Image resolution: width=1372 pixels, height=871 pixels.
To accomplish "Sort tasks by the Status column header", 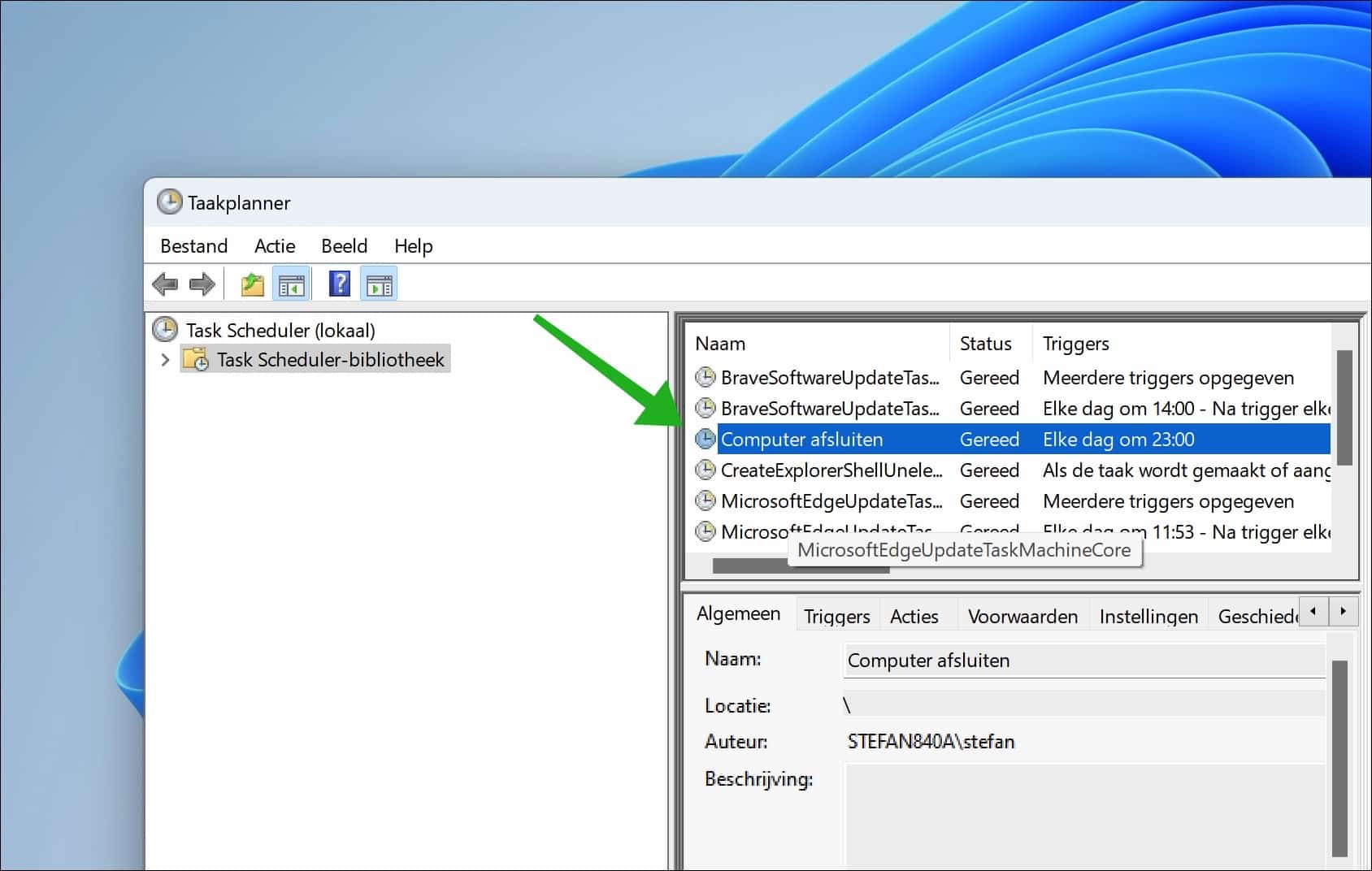I will point(985,343).
